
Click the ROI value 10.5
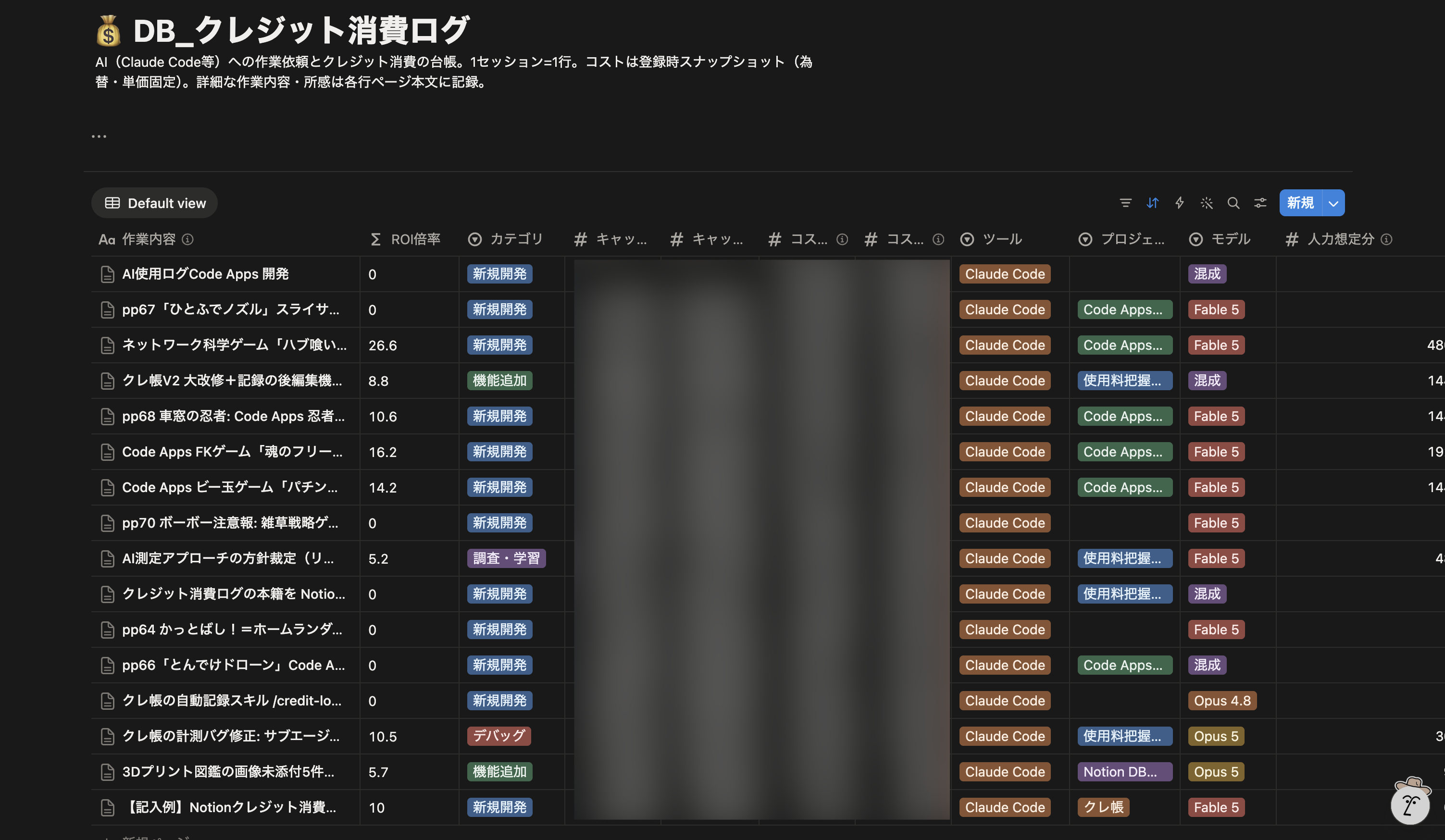point(383,736)
